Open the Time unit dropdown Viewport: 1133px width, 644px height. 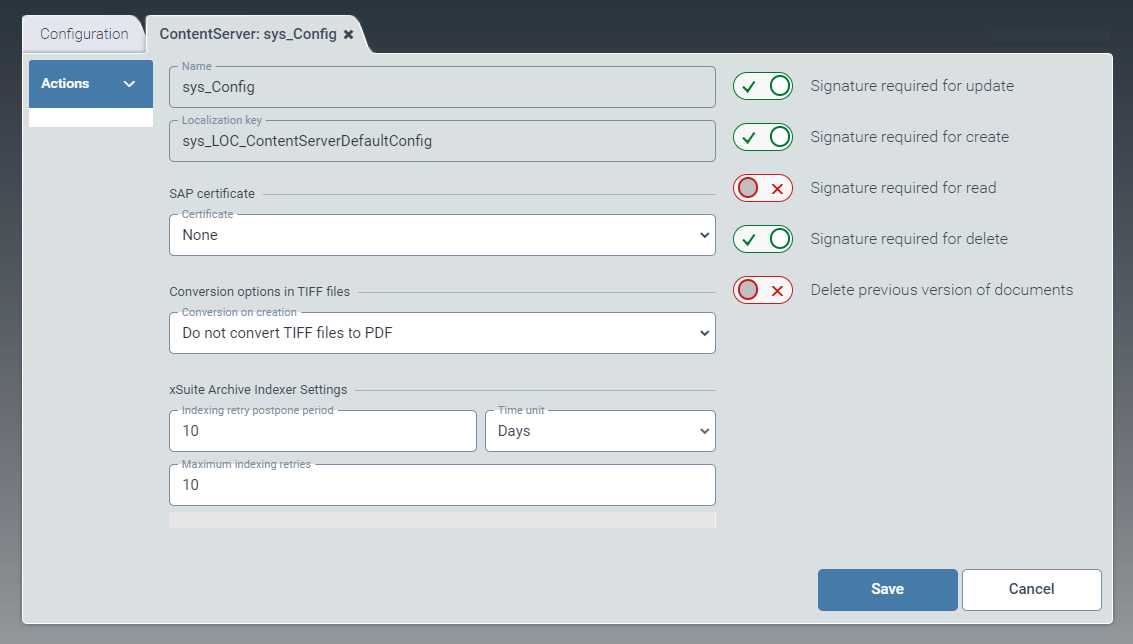tap(600, 432)
